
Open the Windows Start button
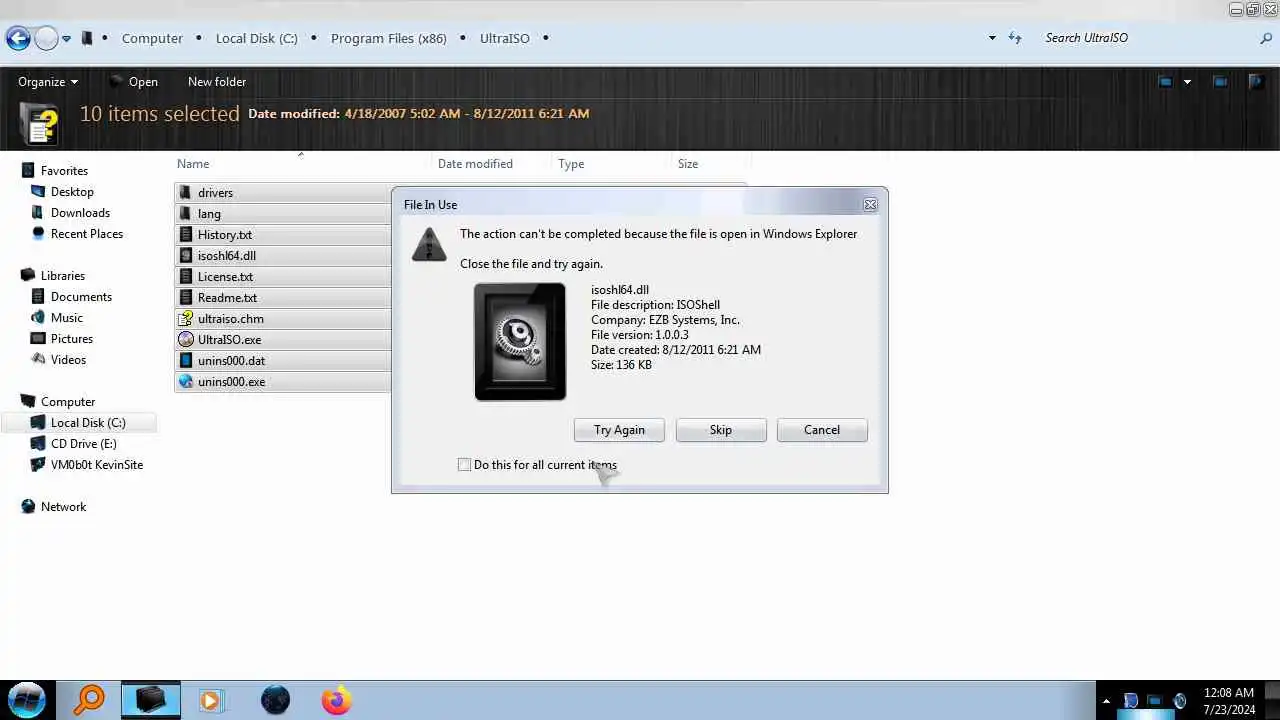click(27, 700)
